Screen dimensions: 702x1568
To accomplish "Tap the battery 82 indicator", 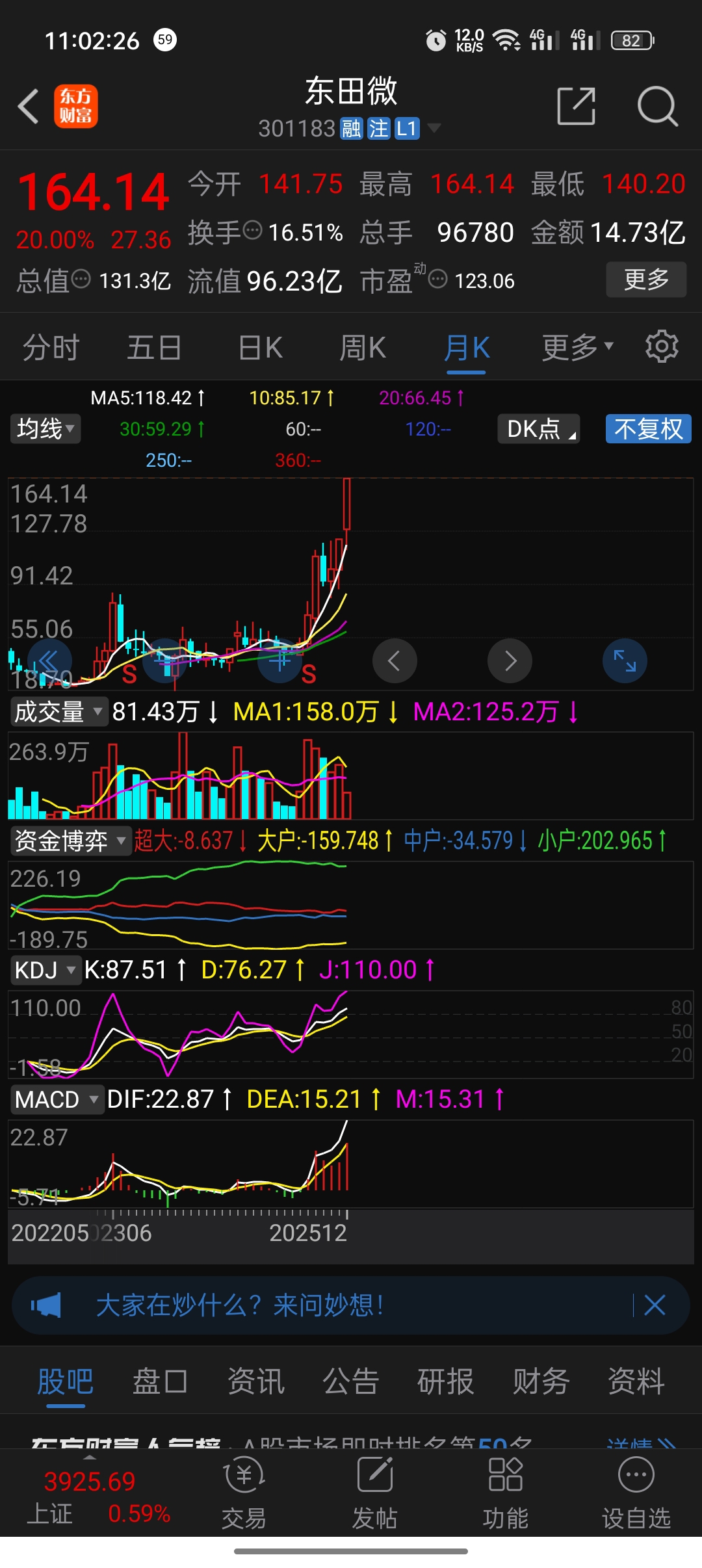I will pos(632,40).
